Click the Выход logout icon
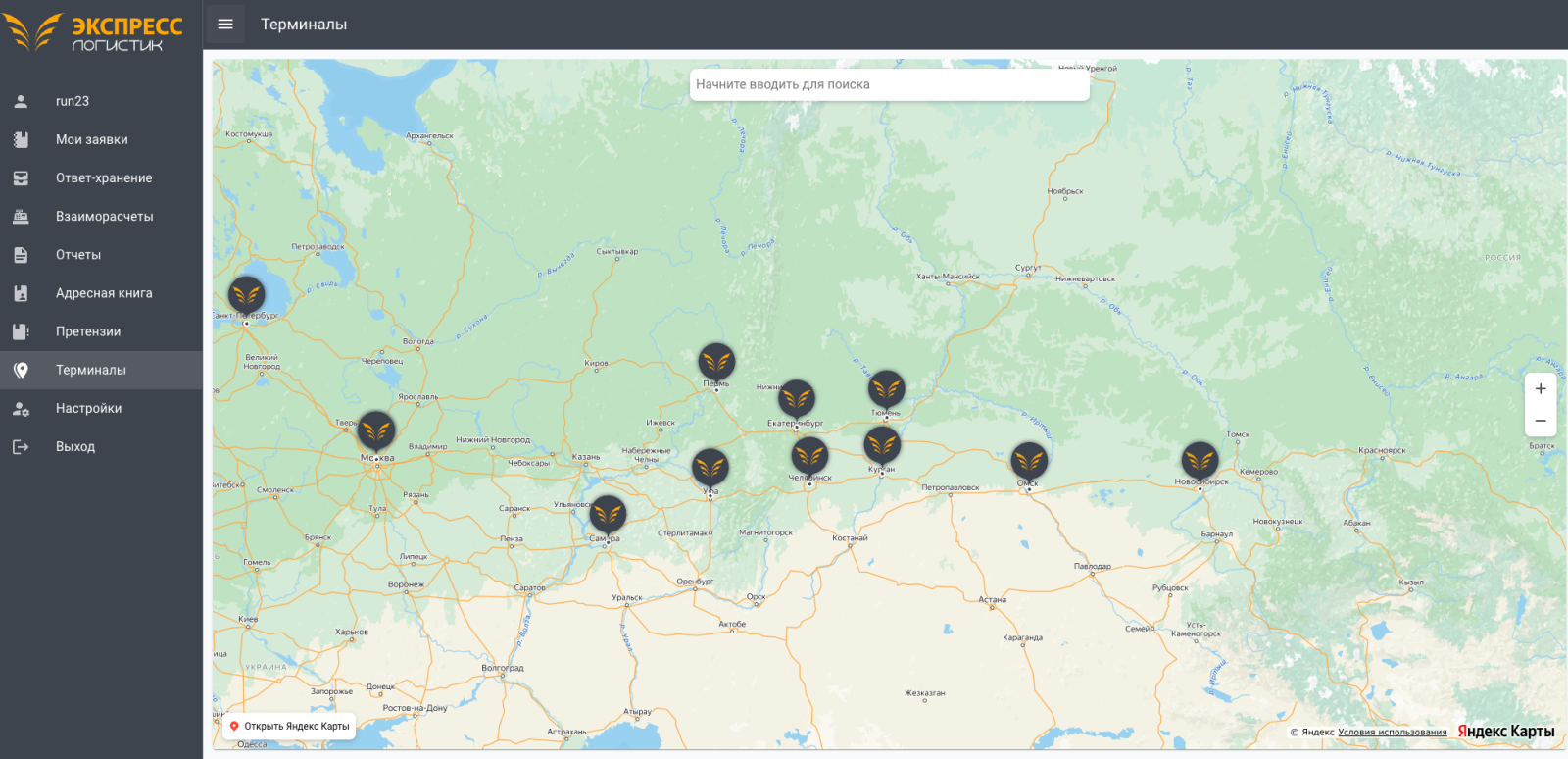This screenshot has width=1568, height=759. [x=21, y=446]
